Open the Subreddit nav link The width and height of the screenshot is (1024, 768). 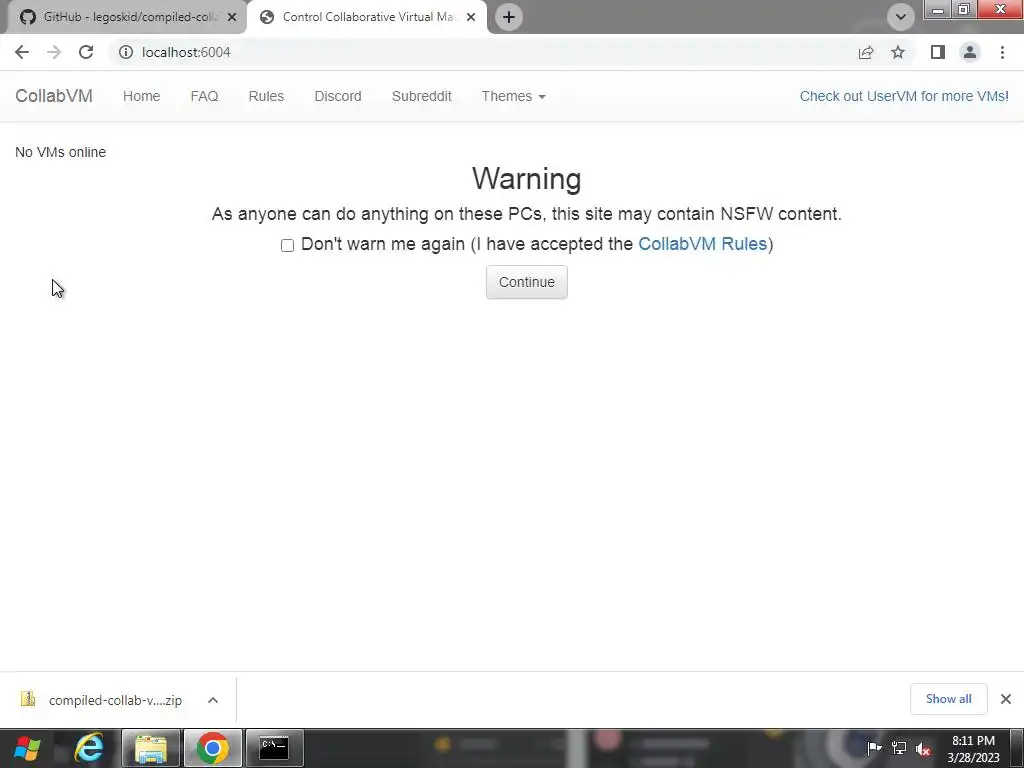(x=422, y=96)
